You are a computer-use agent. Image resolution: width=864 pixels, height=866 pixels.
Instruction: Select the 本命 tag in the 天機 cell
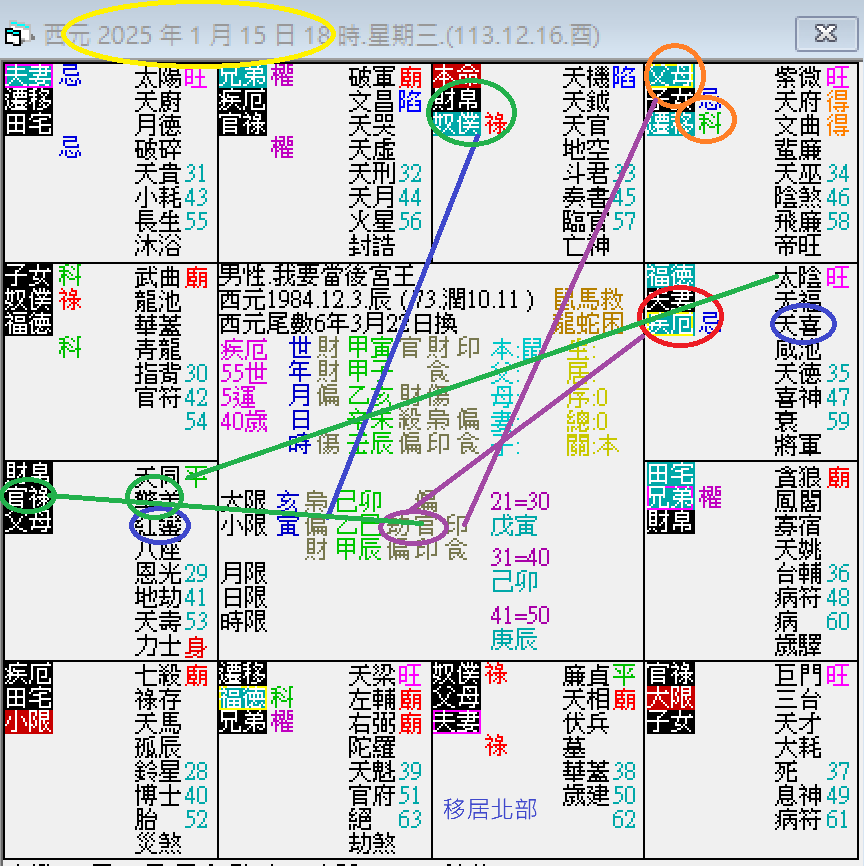click(457, 73)
